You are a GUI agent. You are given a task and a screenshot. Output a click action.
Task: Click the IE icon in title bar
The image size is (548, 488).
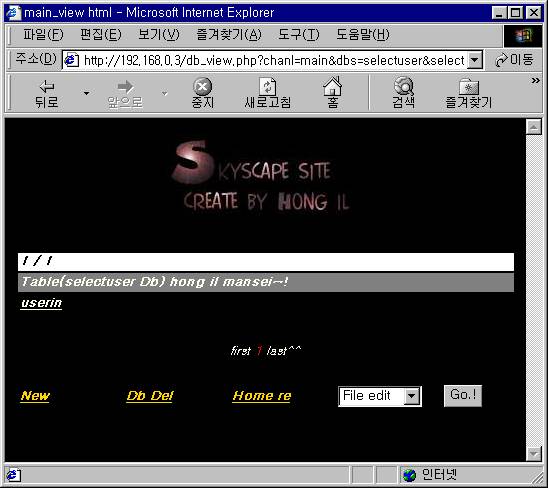click(13, 13)
